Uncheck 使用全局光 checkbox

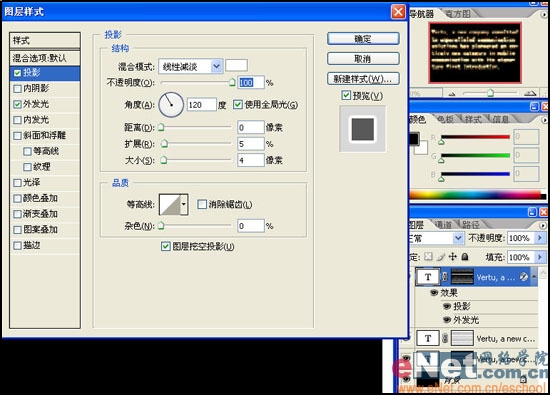point(238,105)
